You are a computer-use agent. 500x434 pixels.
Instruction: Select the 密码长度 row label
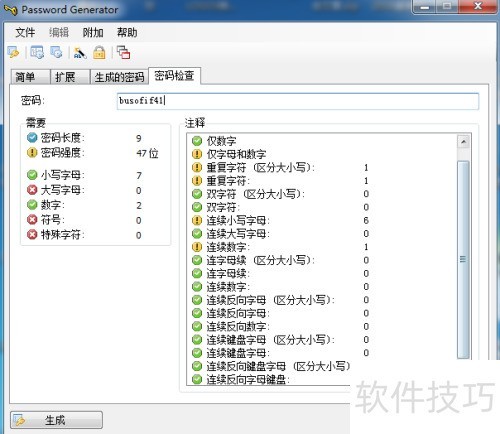pos(62,137)
